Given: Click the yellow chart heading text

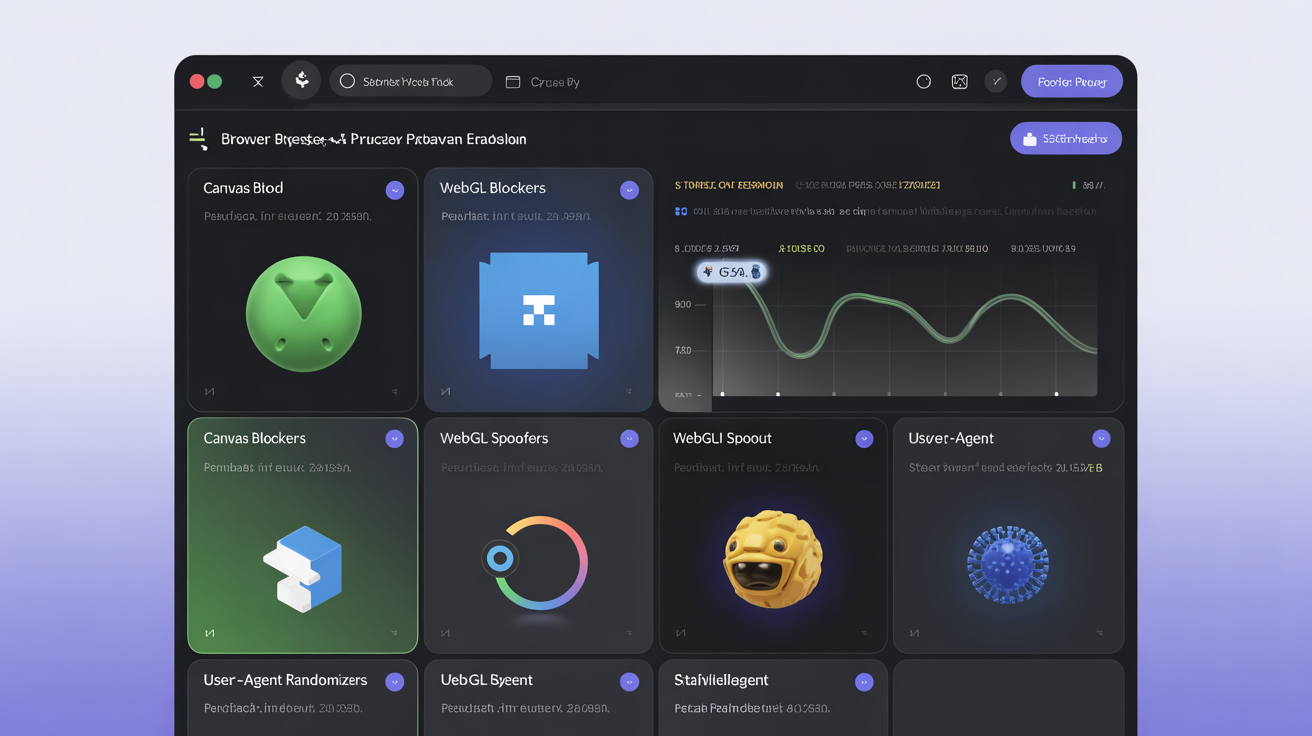Looking at the screenshot, I should (x=729, y=185).
